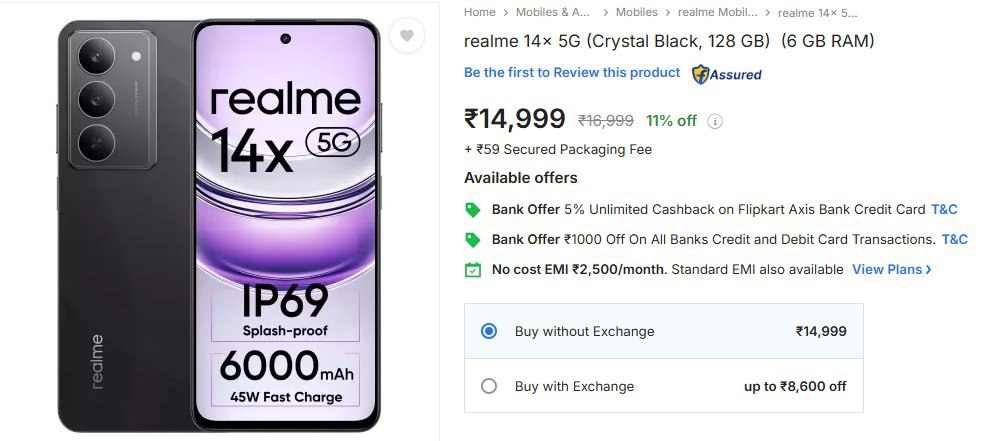The height and width of the screenshot is (441, 982).
Task: Click the realme 14x product image
Action: (x=218, y=225)
